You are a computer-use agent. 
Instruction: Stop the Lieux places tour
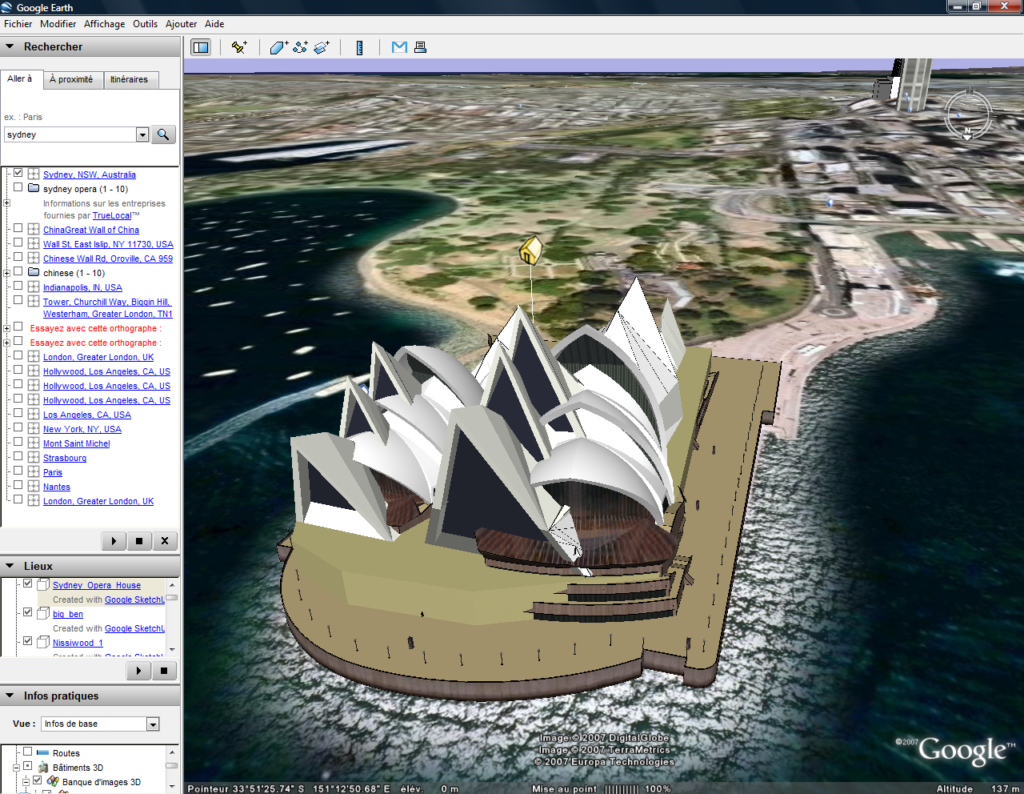(x=164, y=671)
